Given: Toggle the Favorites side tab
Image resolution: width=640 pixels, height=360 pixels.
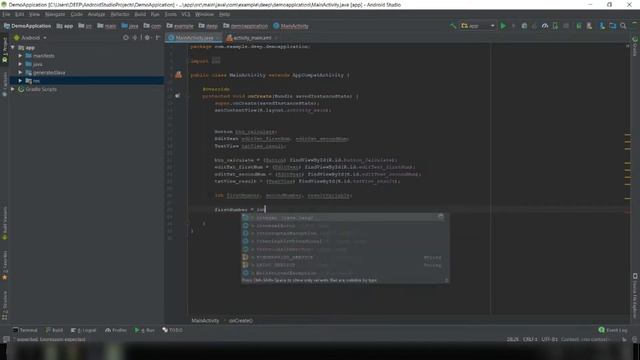Looking at the screenshot, I should [x=4, y=265].
